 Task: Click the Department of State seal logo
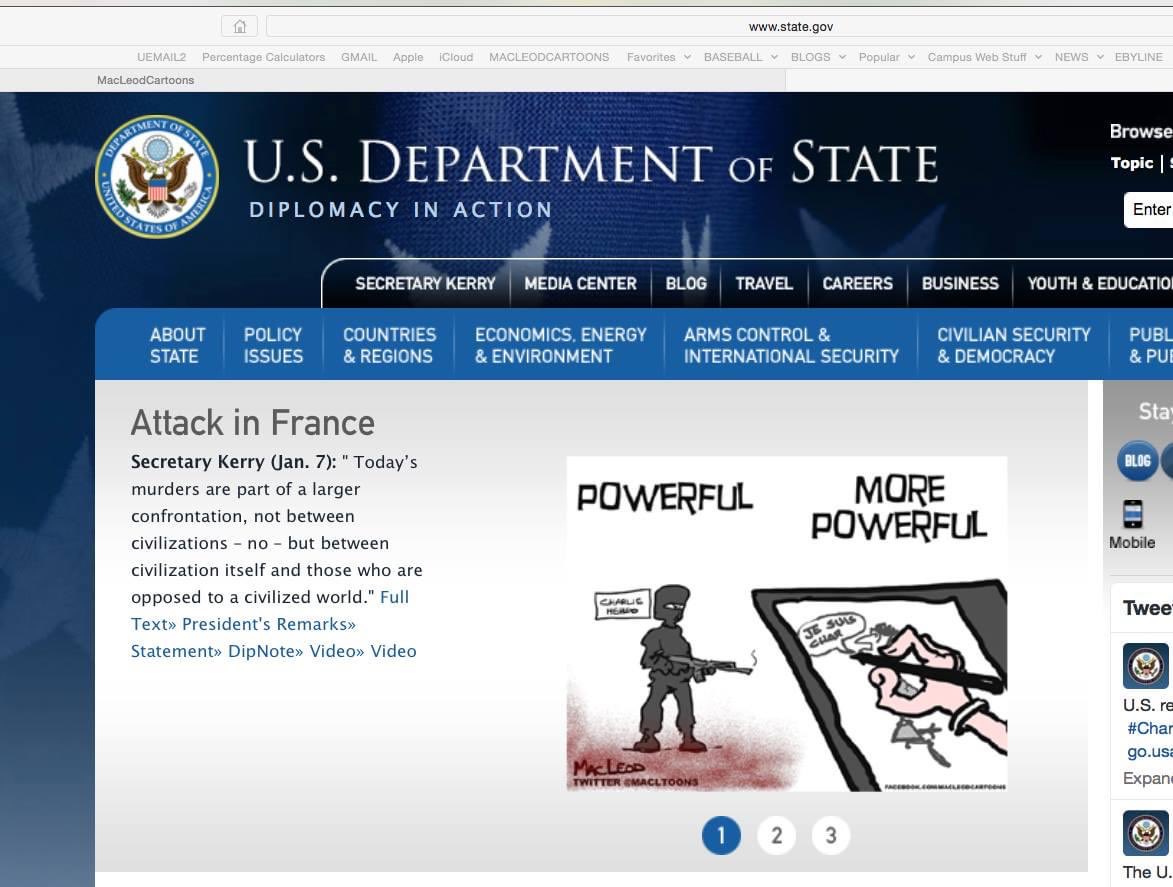click(x=157, y=177)
